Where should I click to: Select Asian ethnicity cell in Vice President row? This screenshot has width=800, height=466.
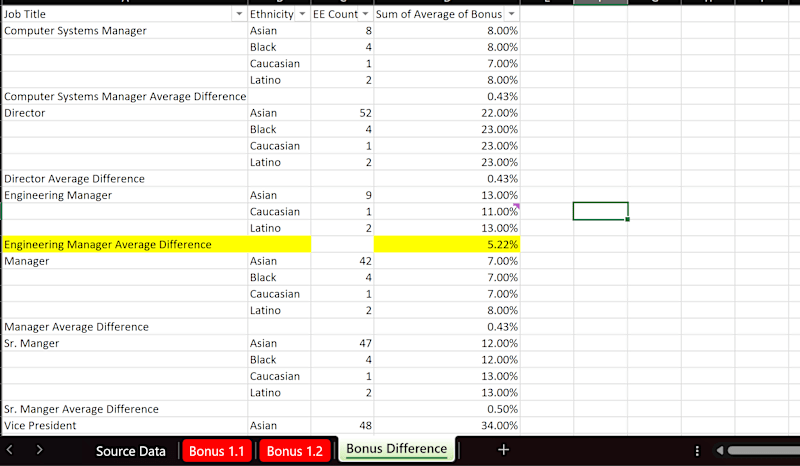[279, 425]
